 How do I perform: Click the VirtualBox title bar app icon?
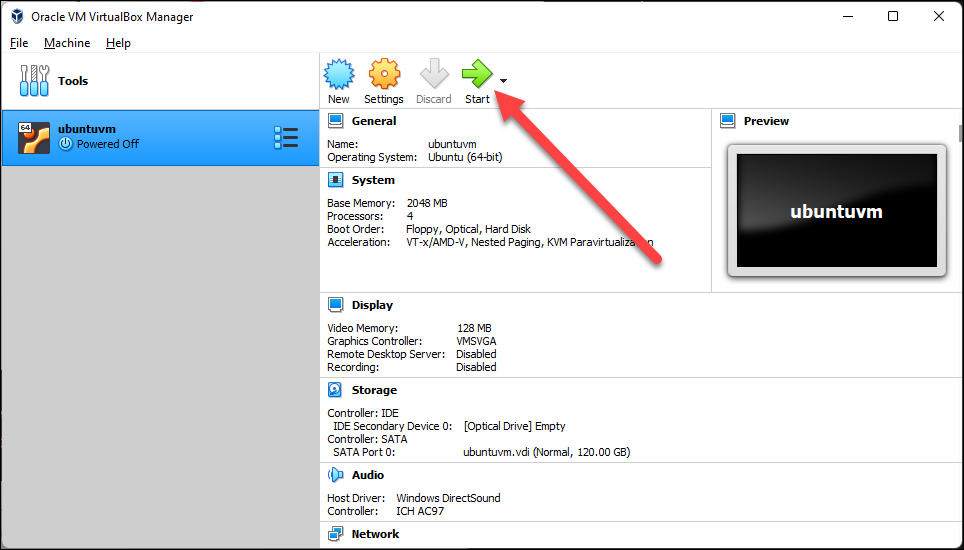[17, 16]
